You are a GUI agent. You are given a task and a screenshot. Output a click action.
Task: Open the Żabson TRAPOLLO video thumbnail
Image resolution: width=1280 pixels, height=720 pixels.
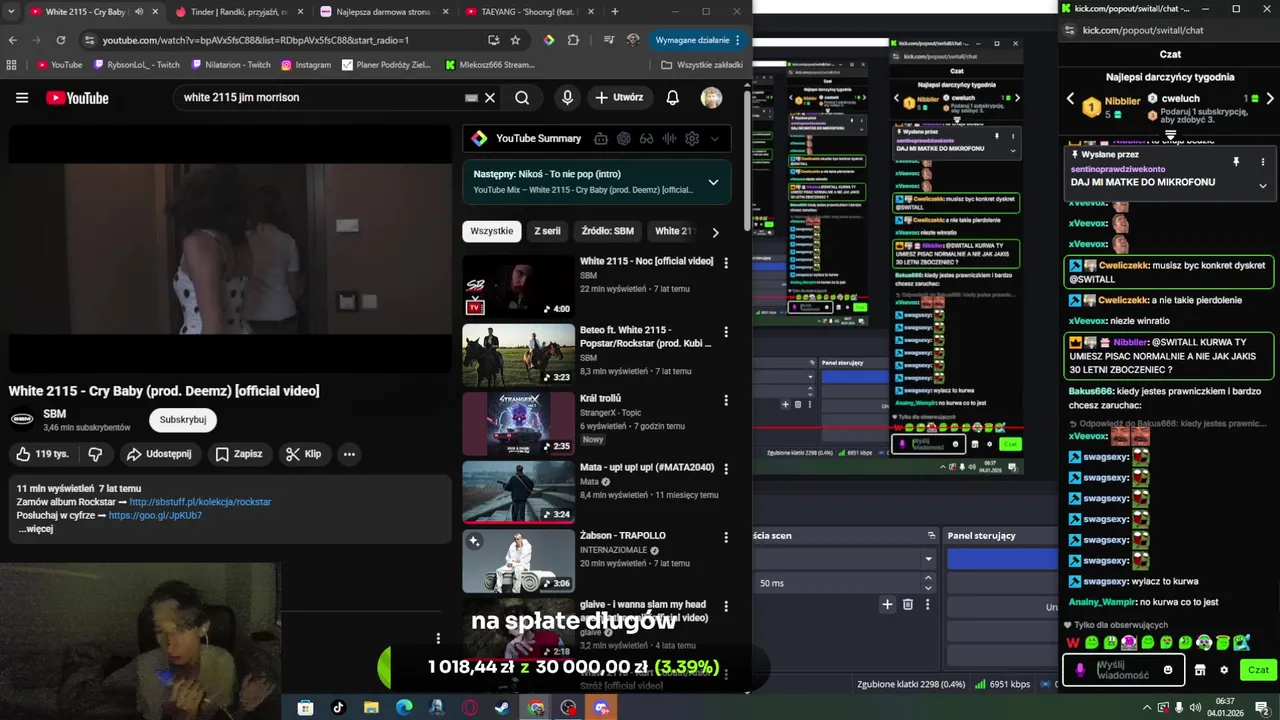coord(518,561)
